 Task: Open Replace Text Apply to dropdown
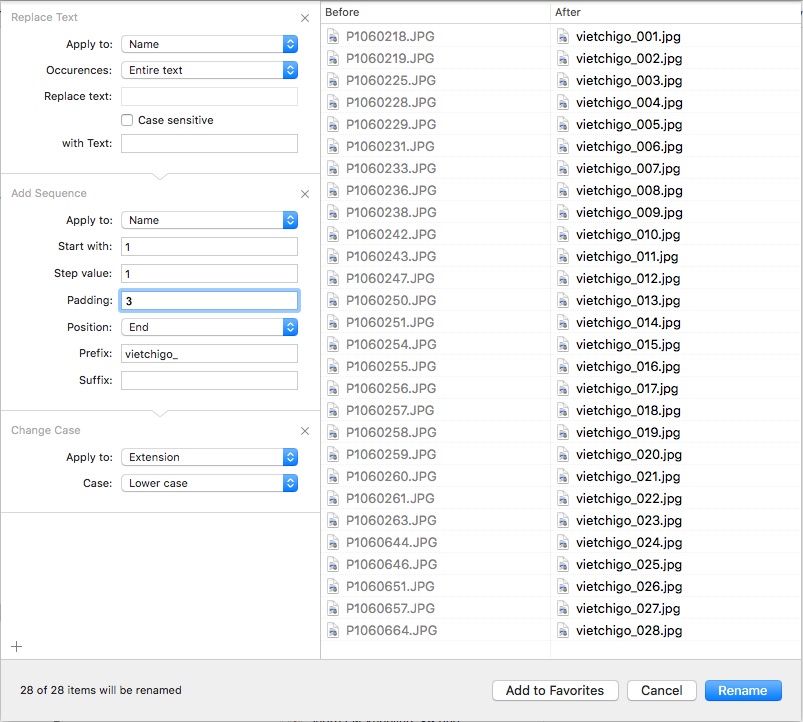point(209,44)
